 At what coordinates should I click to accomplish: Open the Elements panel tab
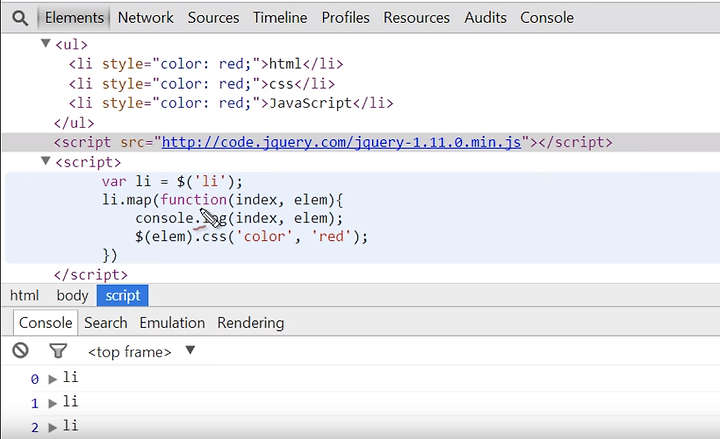point(74,18)
